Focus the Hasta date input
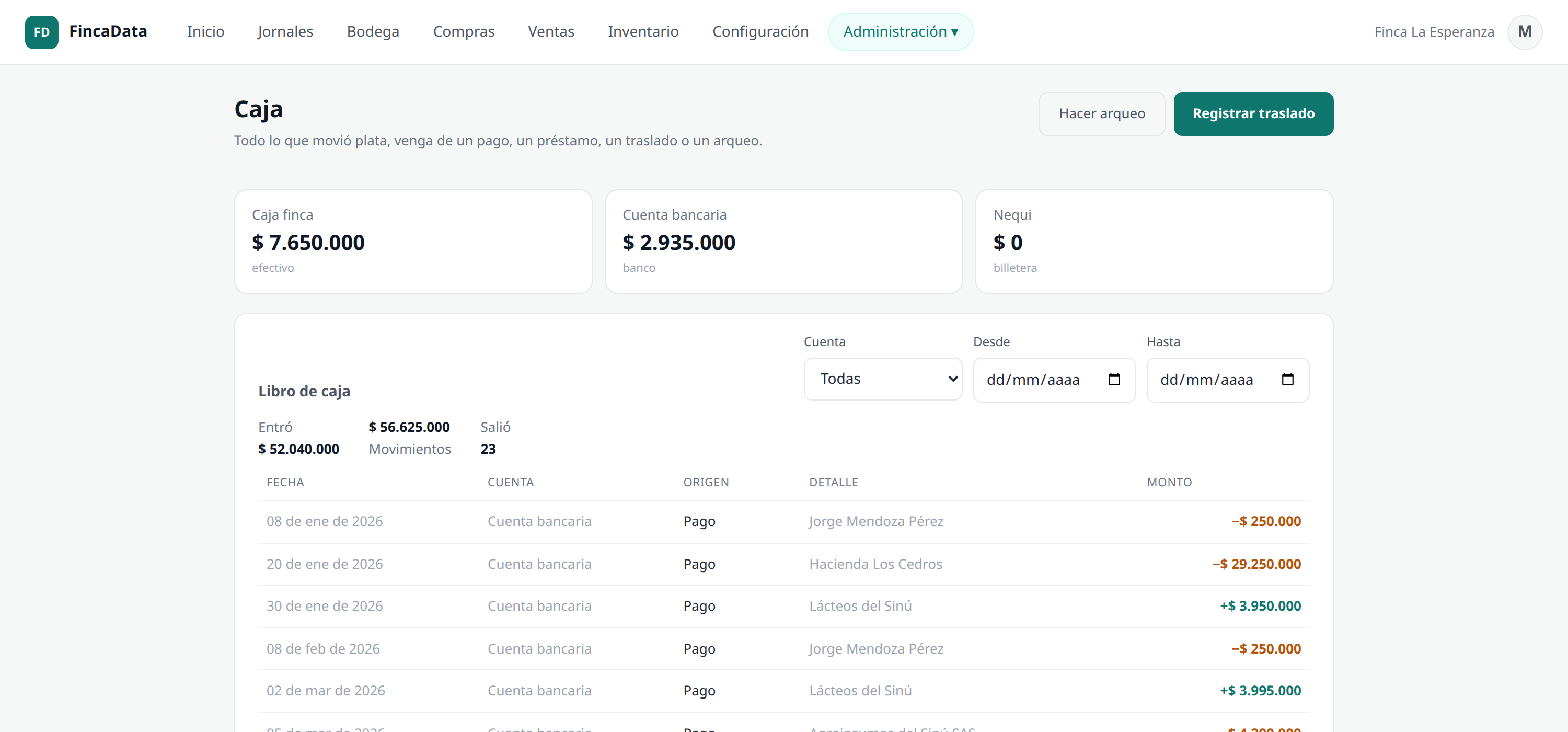The width and height of the screenshot is (1568, 732). click(x=1227, y=380)
